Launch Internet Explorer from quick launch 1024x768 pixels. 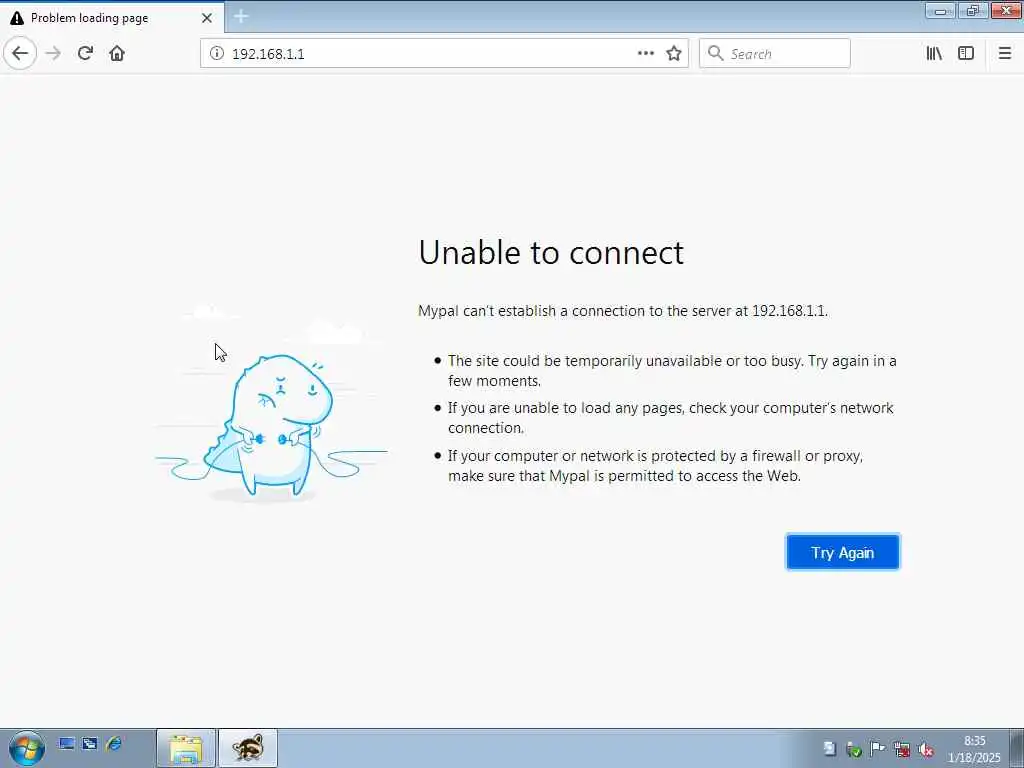pyautogui.click(x=114, y=744)
